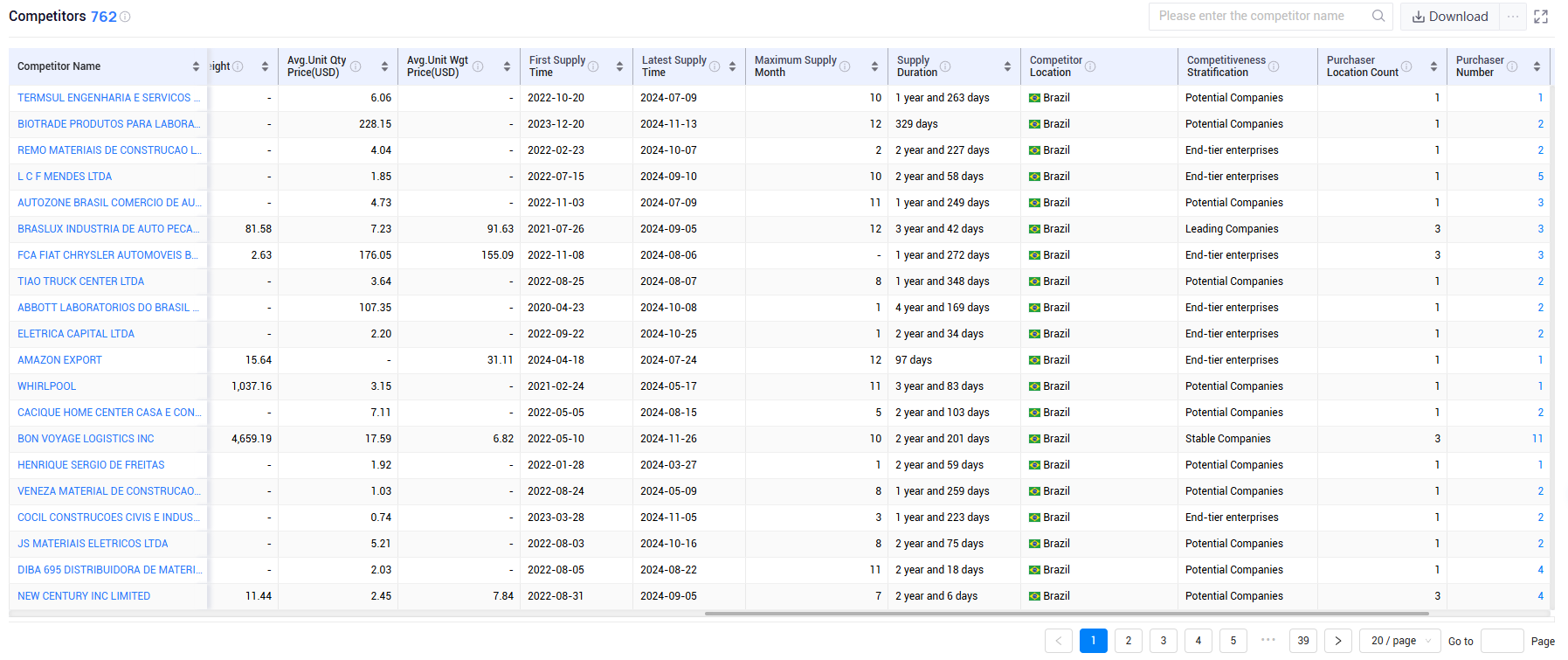Screen dimensions: 1568x660
Task: Sort by Purchaser Location Count
Action: pyautogui.click(x=1433, y=66)
